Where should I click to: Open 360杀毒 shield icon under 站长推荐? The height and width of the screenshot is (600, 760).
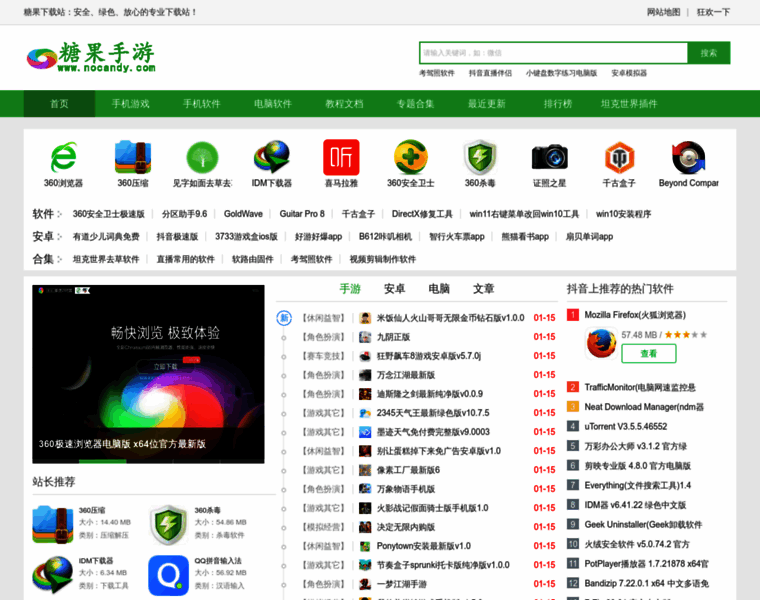168,524
